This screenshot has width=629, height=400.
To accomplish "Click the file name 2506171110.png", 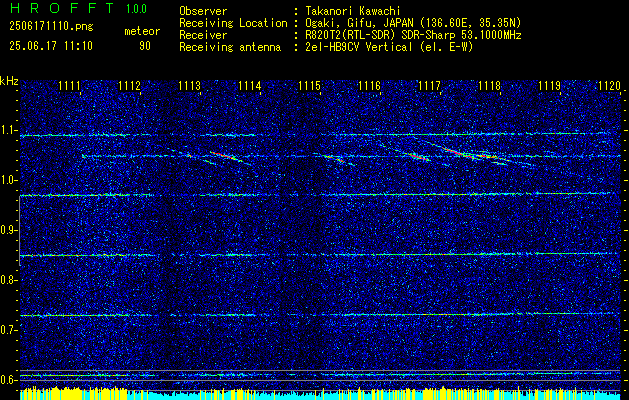I will tap(51, 27).
